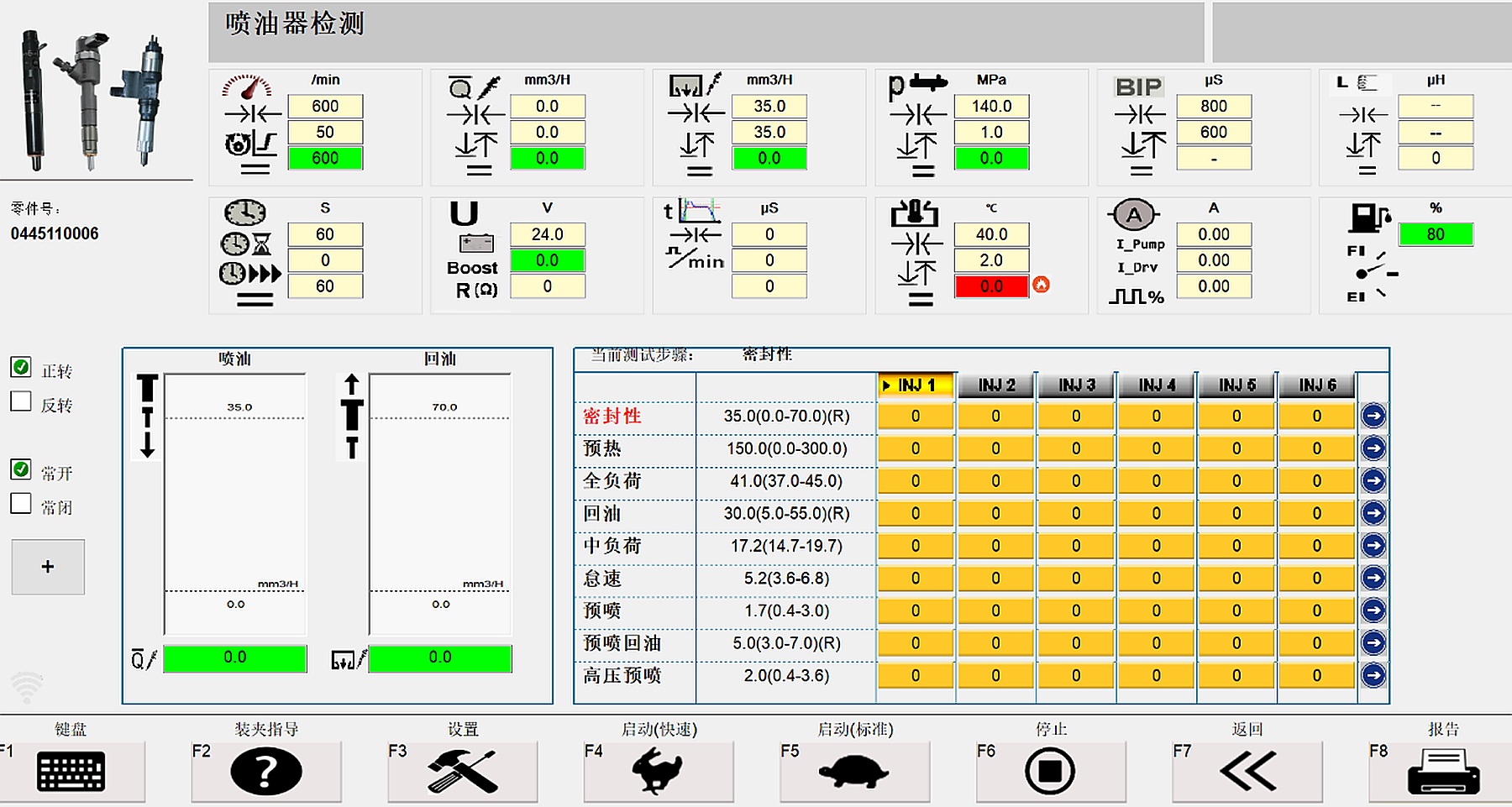This screenshot has width=1512, height=807.
Task: Click the arrow button for 回油 row
Action: click(x=1373, y=513)
